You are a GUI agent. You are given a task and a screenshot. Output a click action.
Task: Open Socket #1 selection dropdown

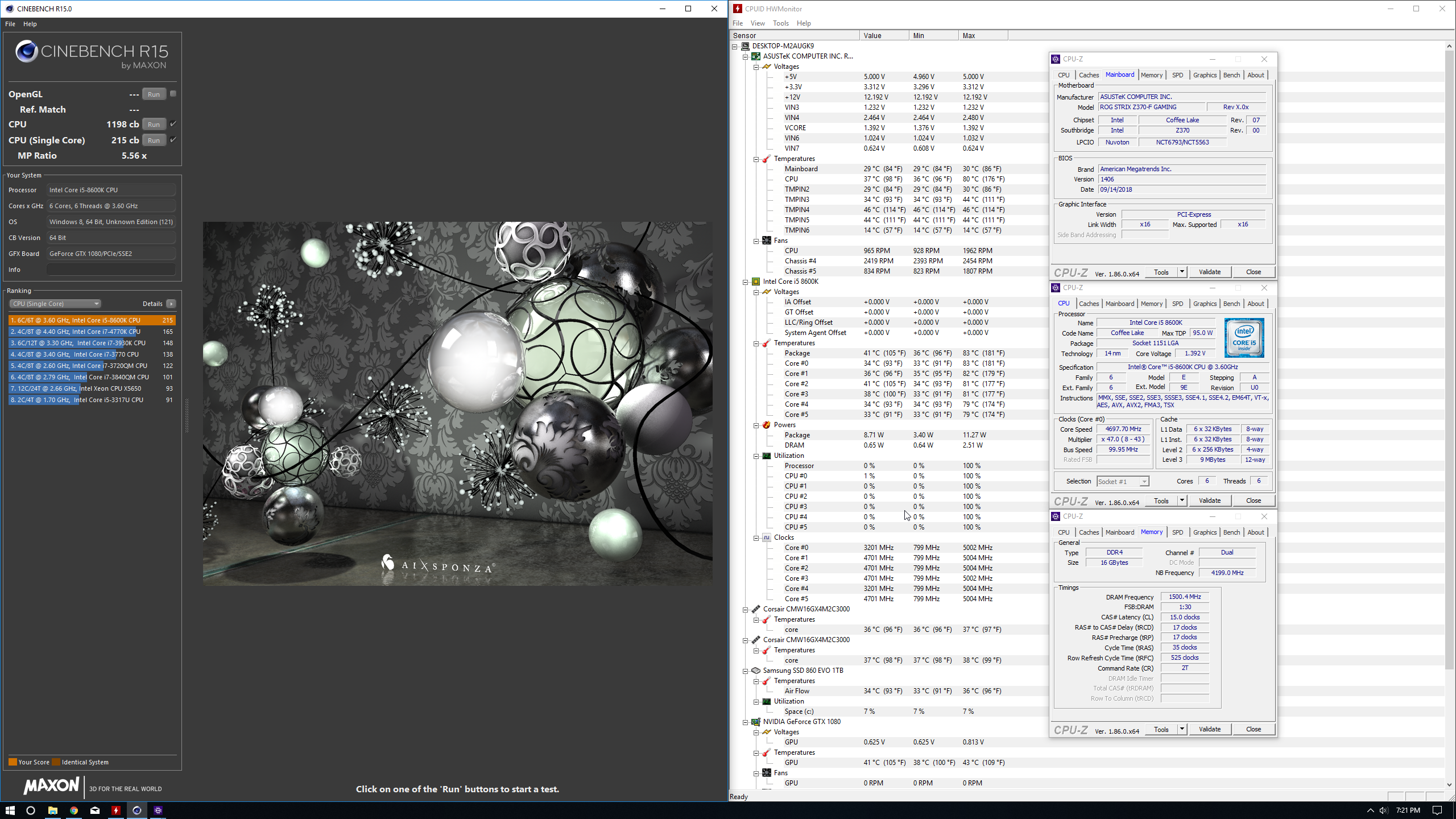(x=1123, y=481)
